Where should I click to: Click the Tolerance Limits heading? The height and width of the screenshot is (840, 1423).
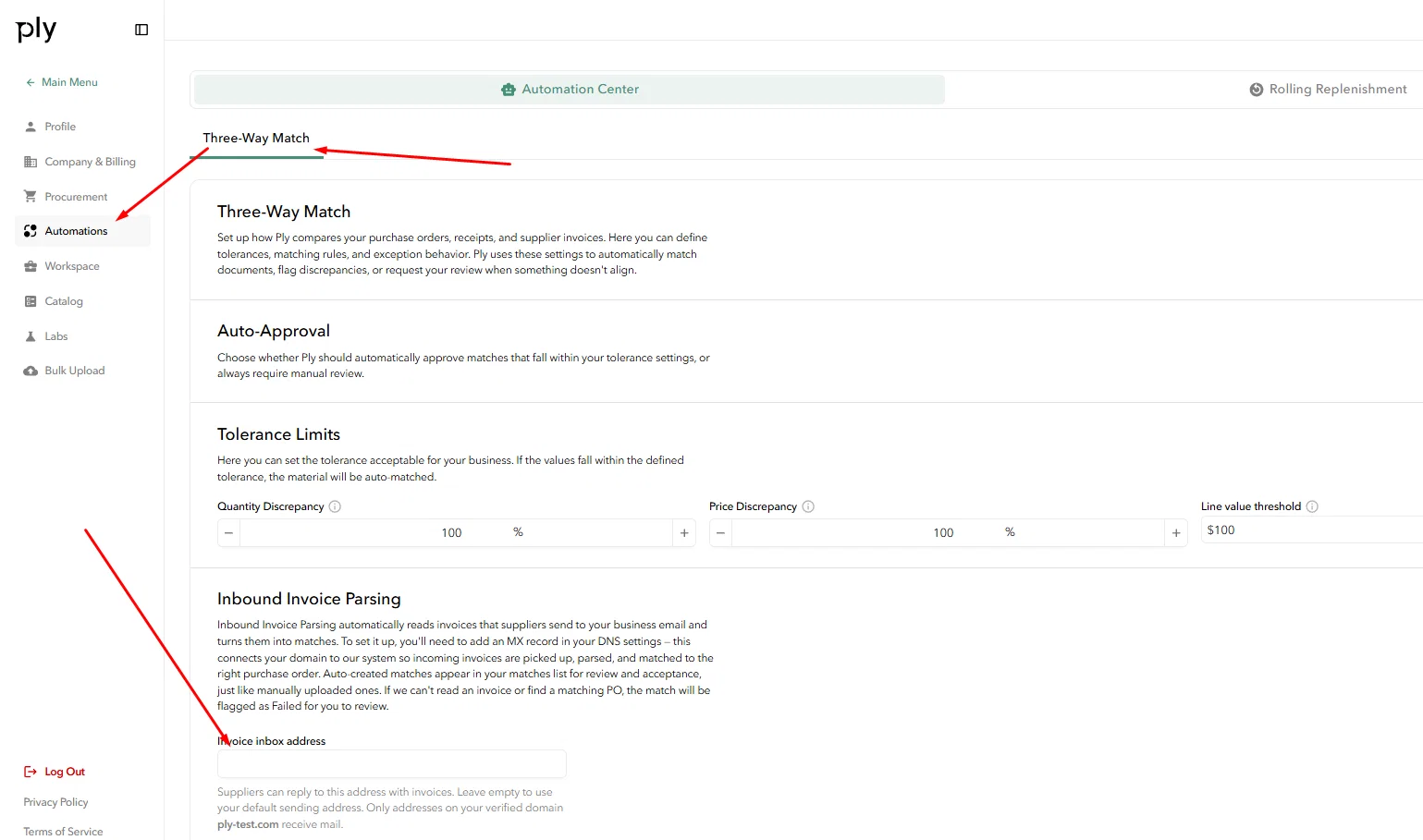278,434
